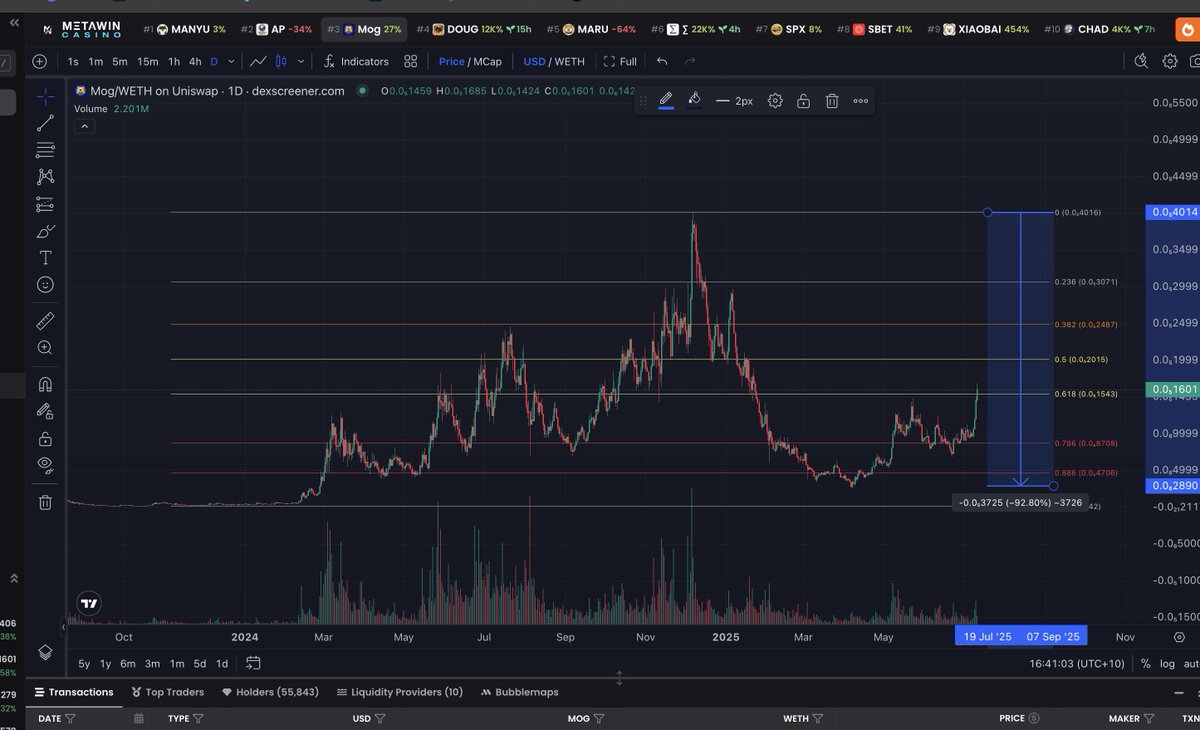Set chart range to 6m
Screen dimensions: 1200x730
pyautogui.click(x=128, y=663)
